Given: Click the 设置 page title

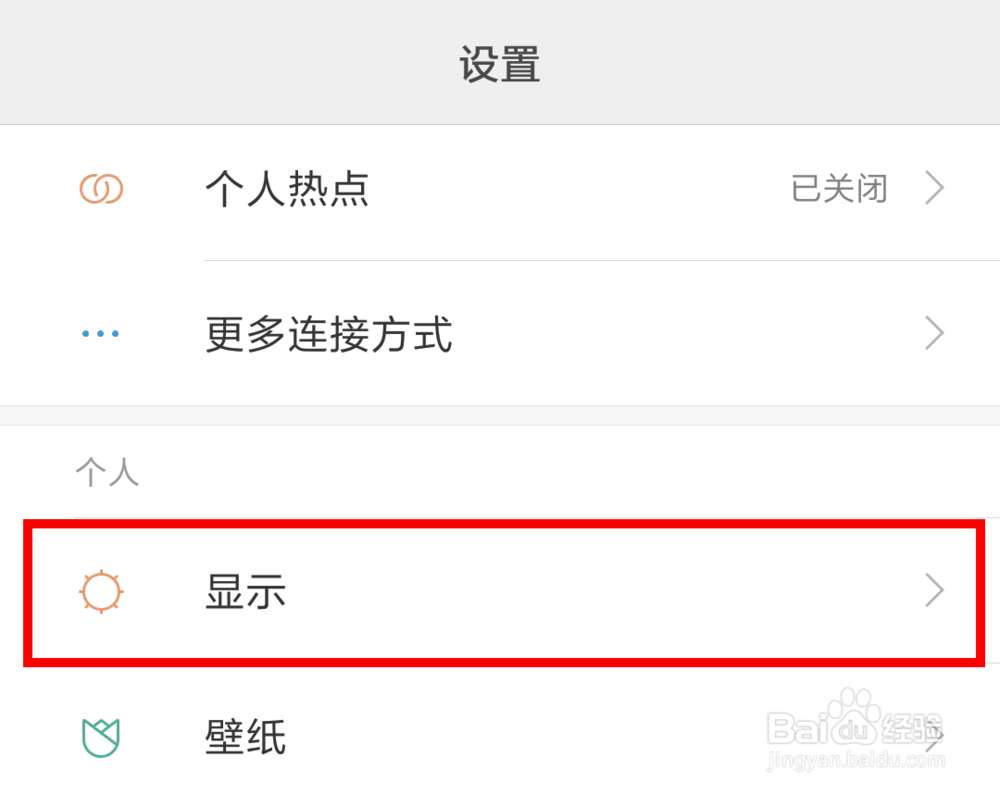Looking at the screenshot, I should pos(500,65).
